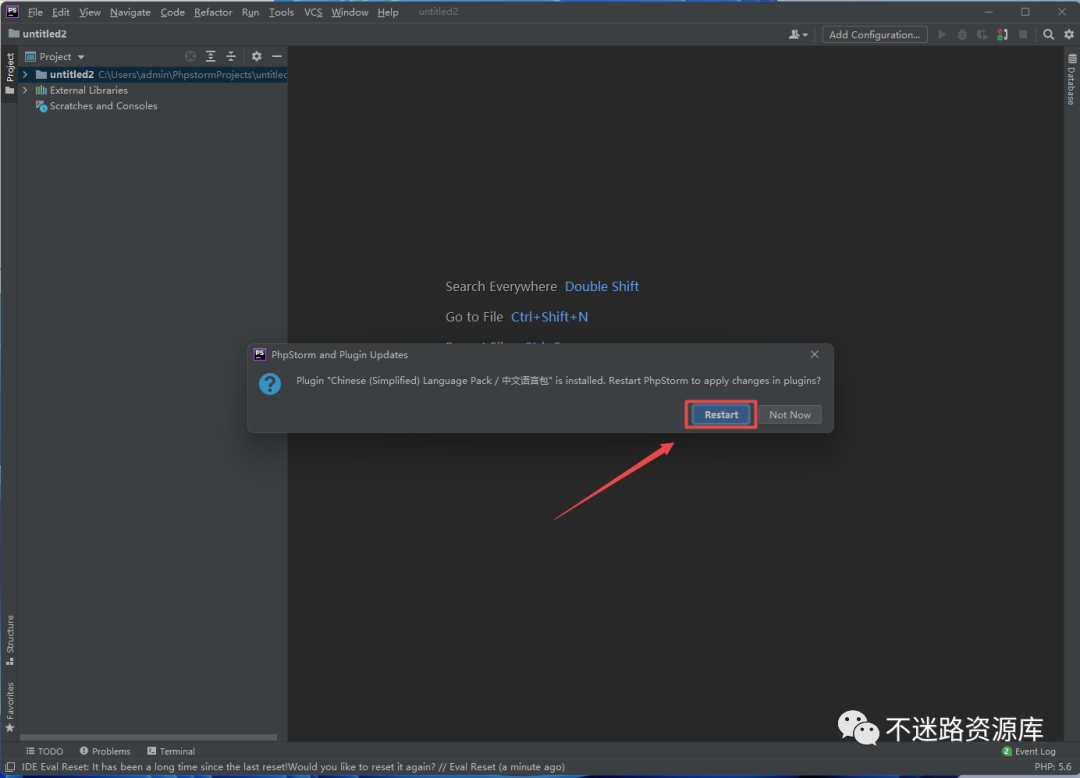Open the Project view dropdown
1080x778 pixels.
tap(55, 56)
